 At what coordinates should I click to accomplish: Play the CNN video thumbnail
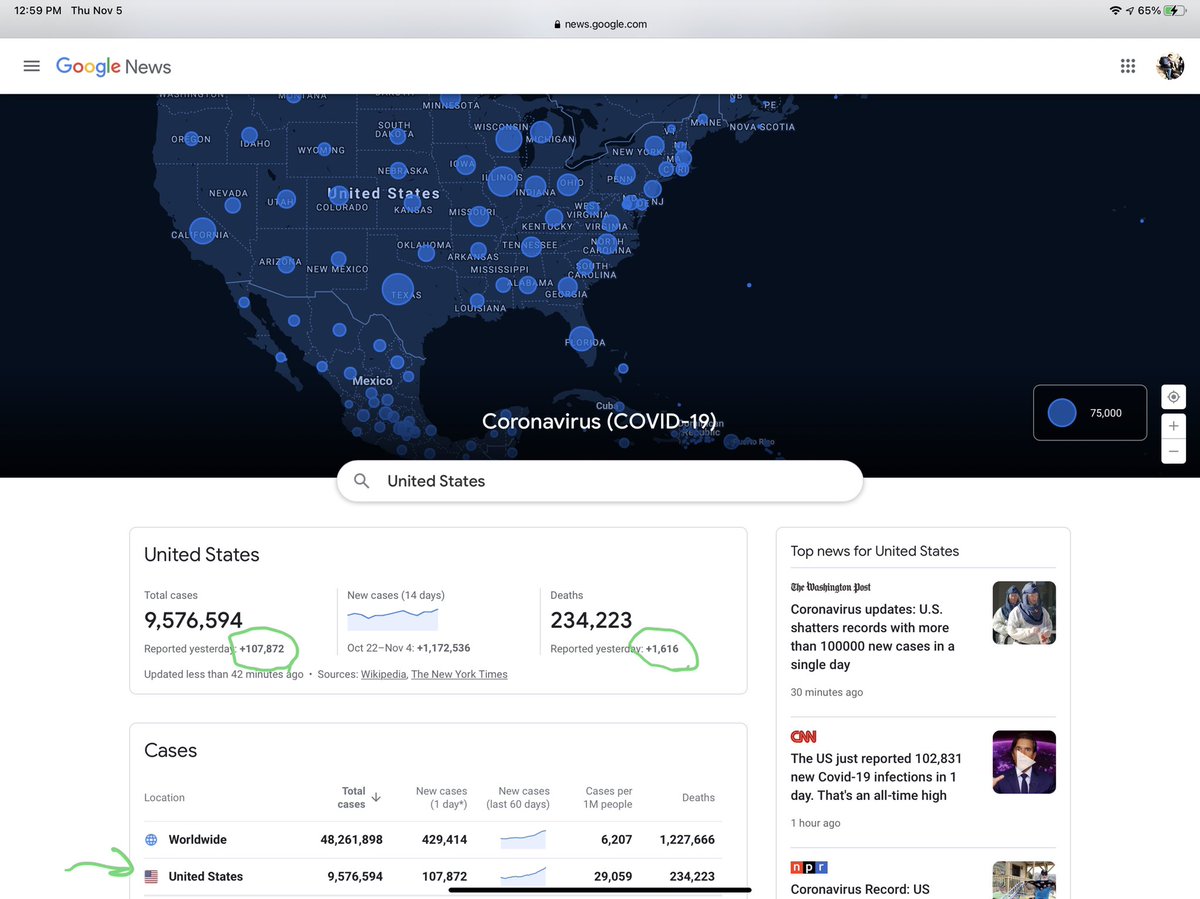[x=1024, y=762]
